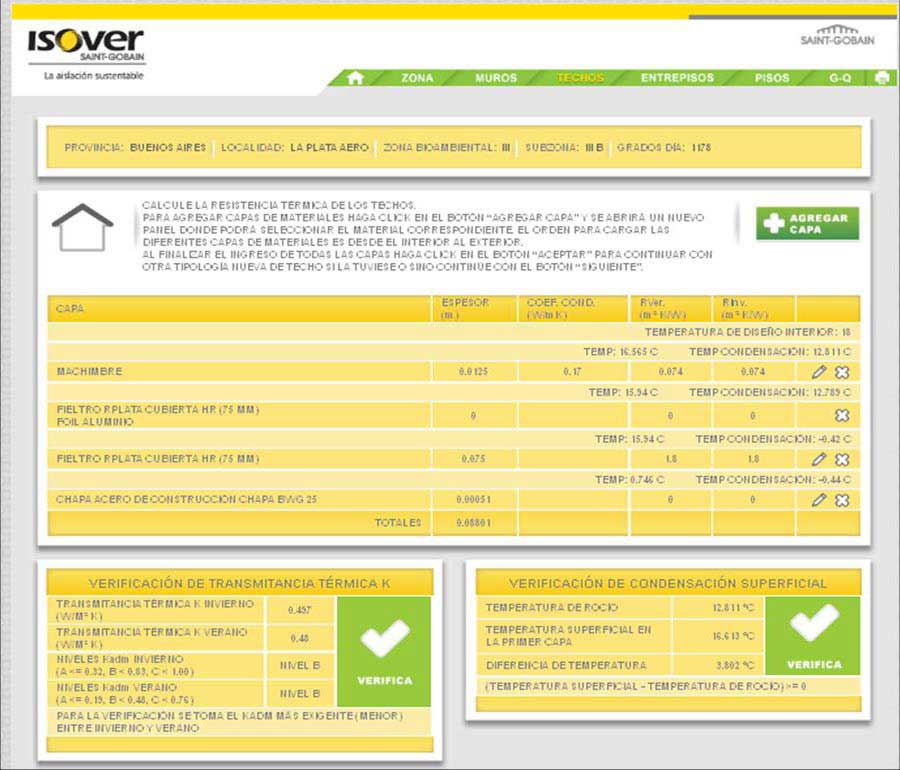The width and height of the screenshot is (900, 770).
Task: Delete the CHAPA ACERO DE CONSTRUCCION layer
Action: tap(842, 500)
